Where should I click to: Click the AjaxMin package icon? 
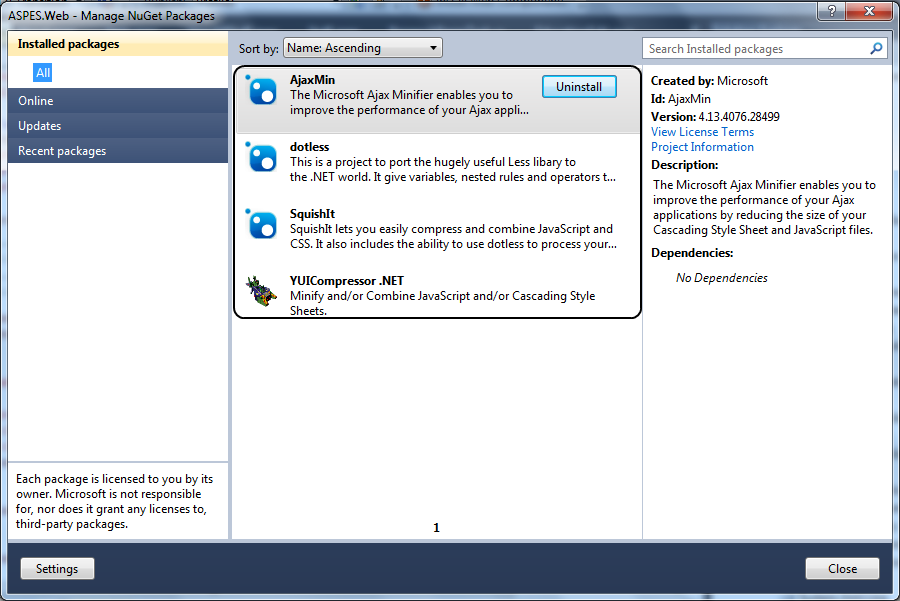261,91
